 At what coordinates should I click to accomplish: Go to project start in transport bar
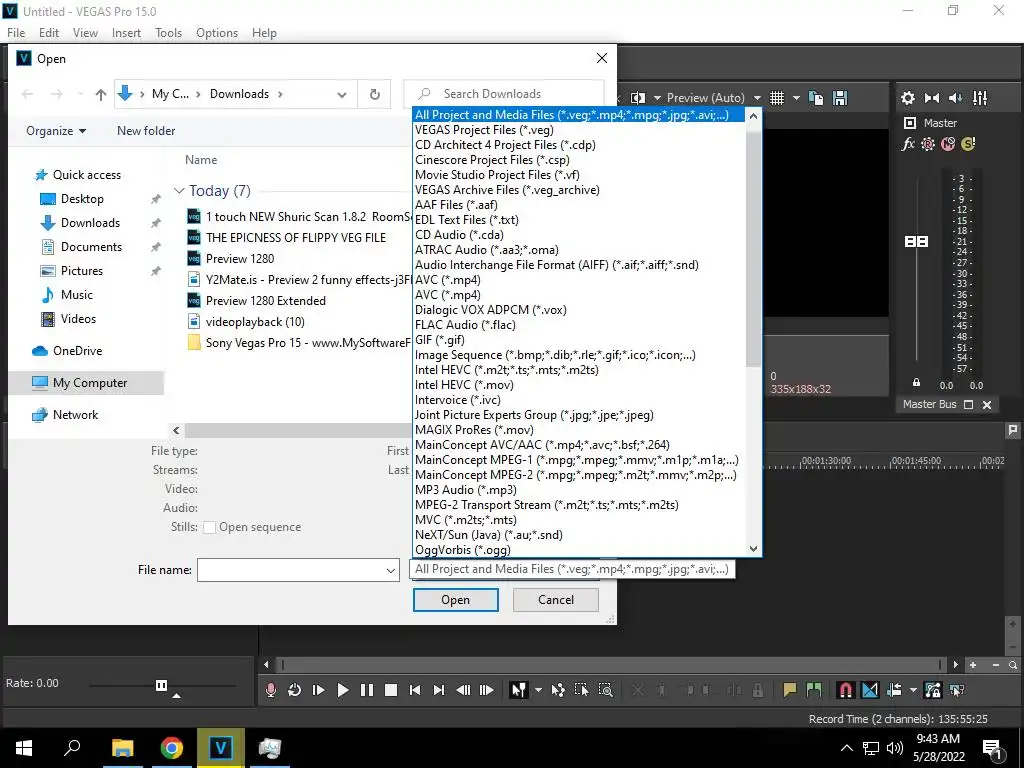[x=415, y=690]
